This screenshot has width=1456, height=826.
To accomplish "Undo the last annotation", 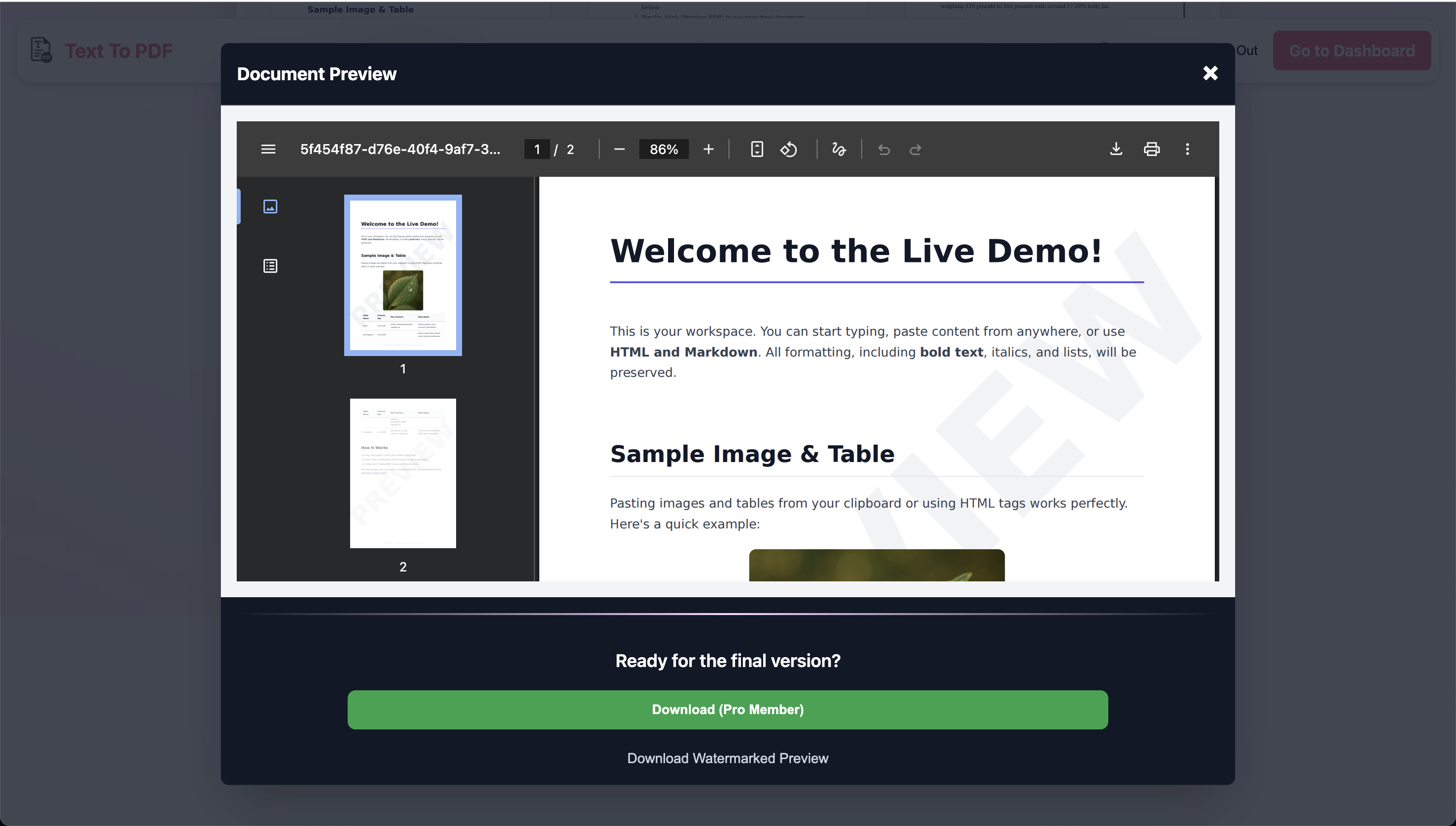I will pyautogui.click(x=884, y=150).
